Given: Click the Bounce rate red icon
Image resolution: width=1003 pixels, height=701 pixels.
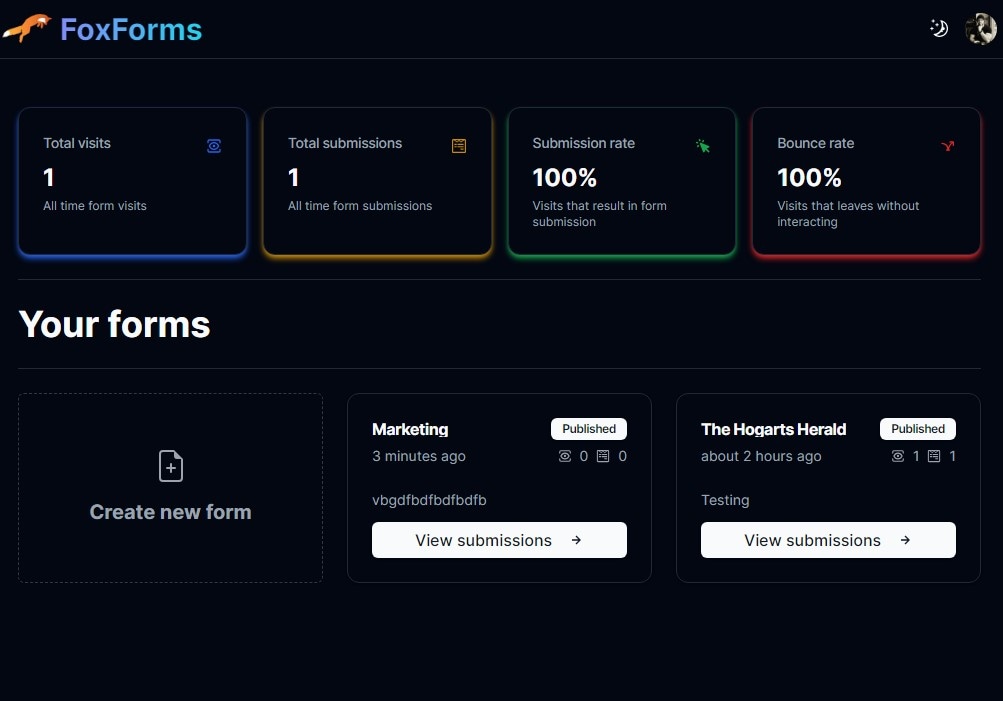Looking at the screenshot, I should click(948, 146).
